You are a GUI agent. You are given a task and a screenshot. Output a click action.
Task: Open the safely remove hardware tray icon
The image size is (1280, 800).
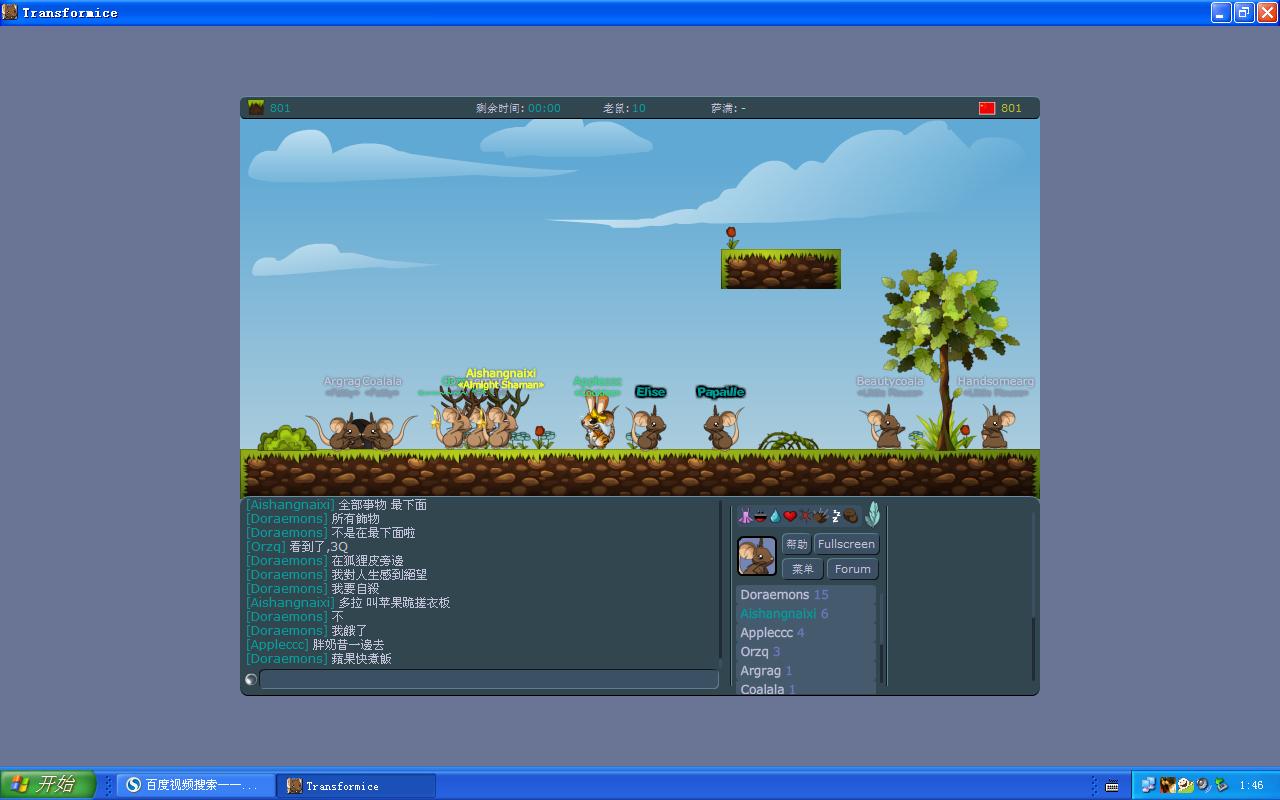[1221, 786]
